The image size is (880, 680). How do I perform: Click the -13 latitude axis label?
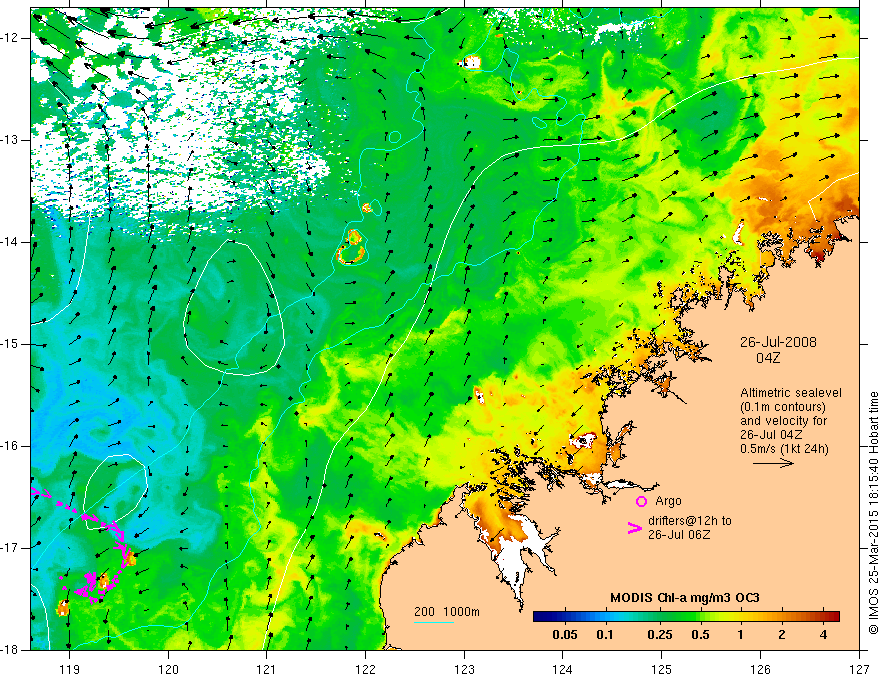[x=11, y=140]
